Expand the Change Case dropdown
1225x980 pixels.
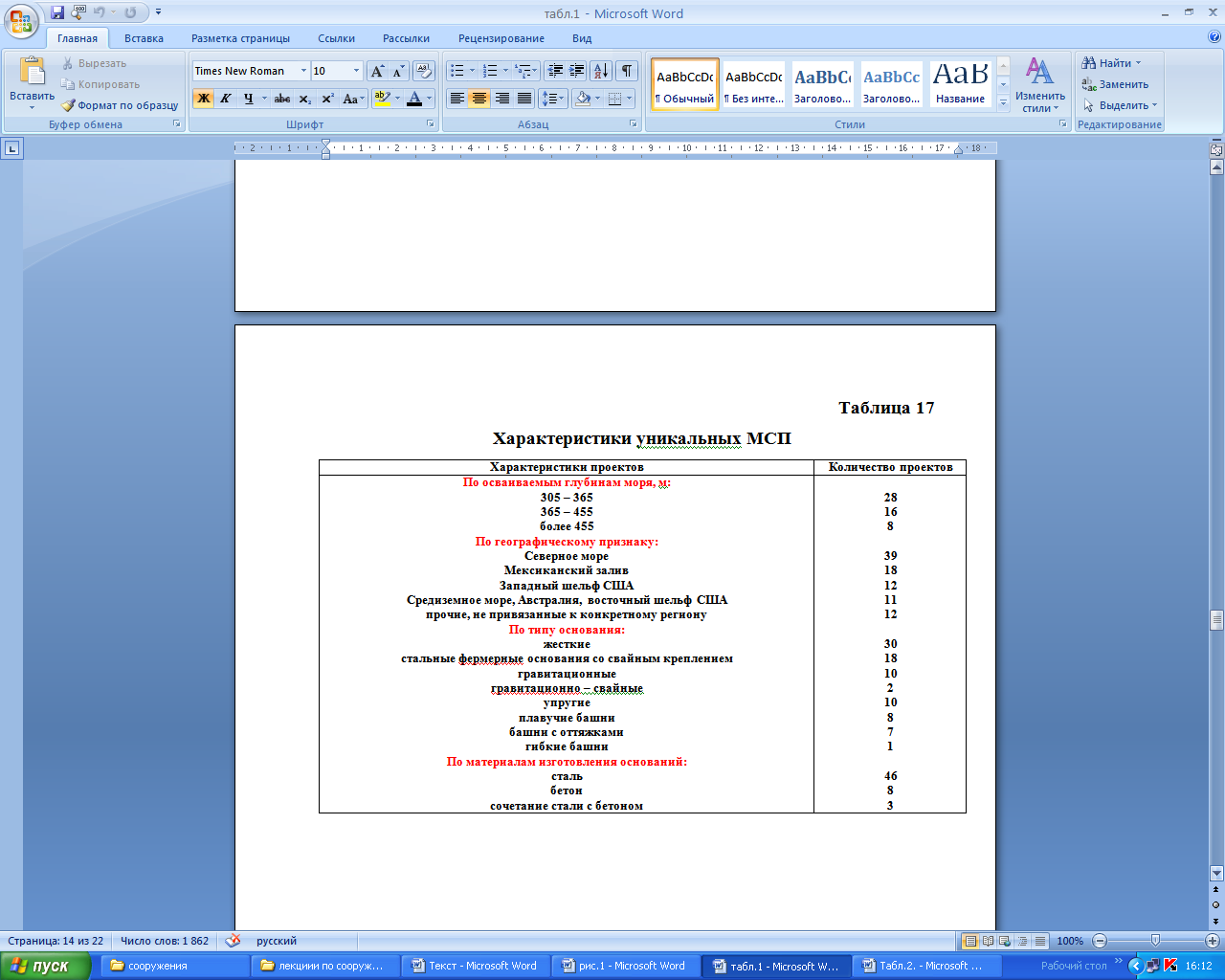363,99
